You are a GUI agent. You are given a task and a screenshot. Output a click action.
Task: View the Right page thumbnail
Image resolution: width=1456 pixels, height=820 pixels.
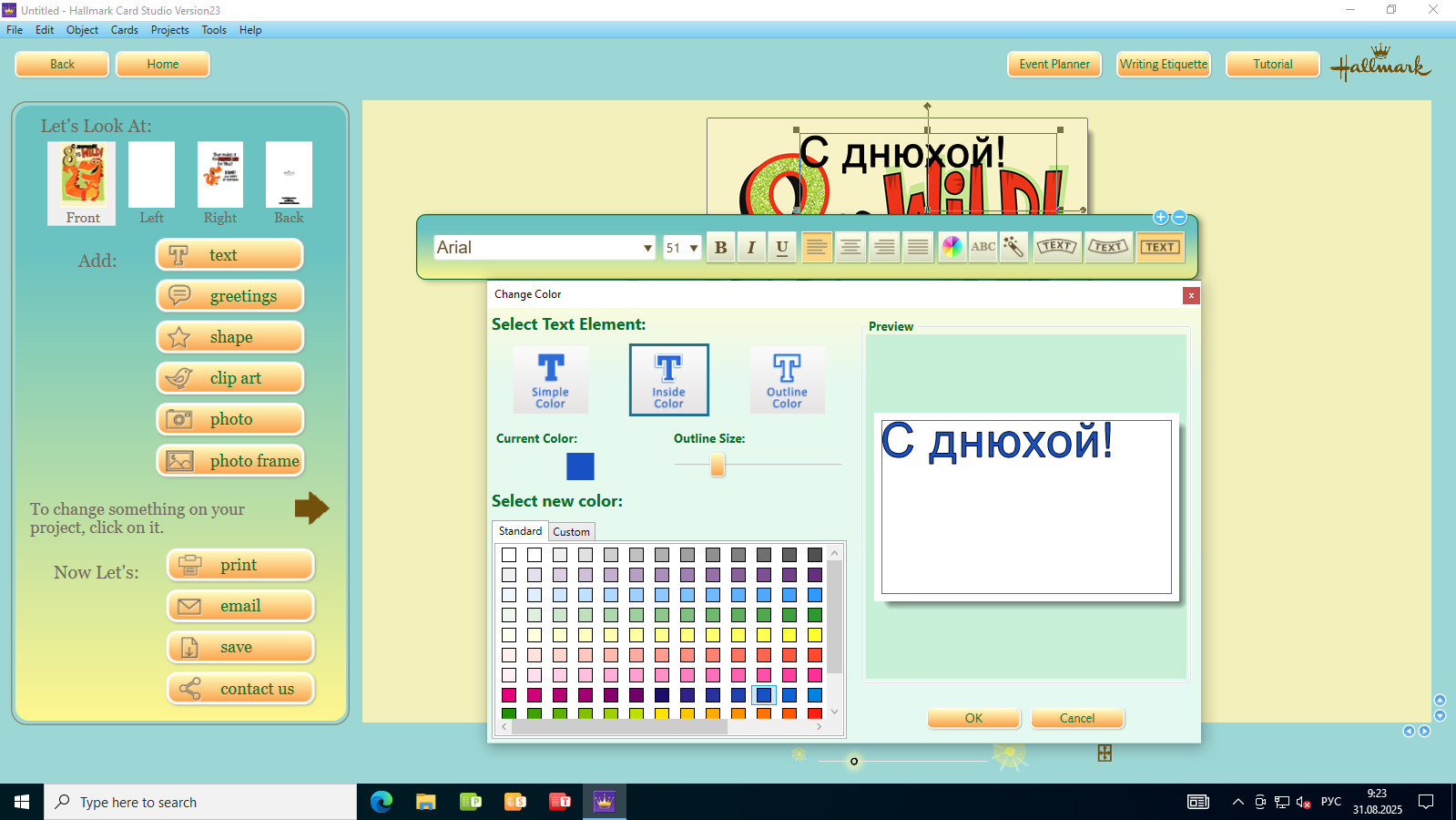[220, 183]
